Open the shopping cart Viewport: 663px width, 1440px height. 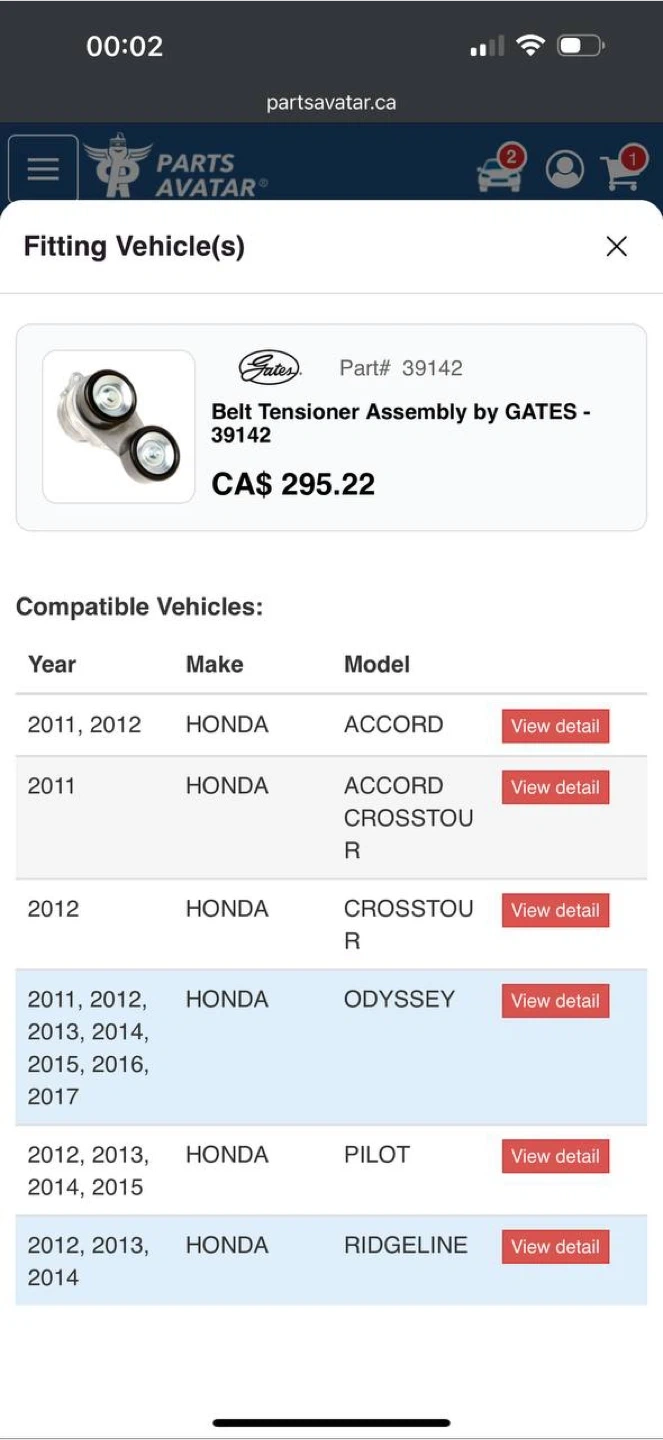click(x=623, y=170)
